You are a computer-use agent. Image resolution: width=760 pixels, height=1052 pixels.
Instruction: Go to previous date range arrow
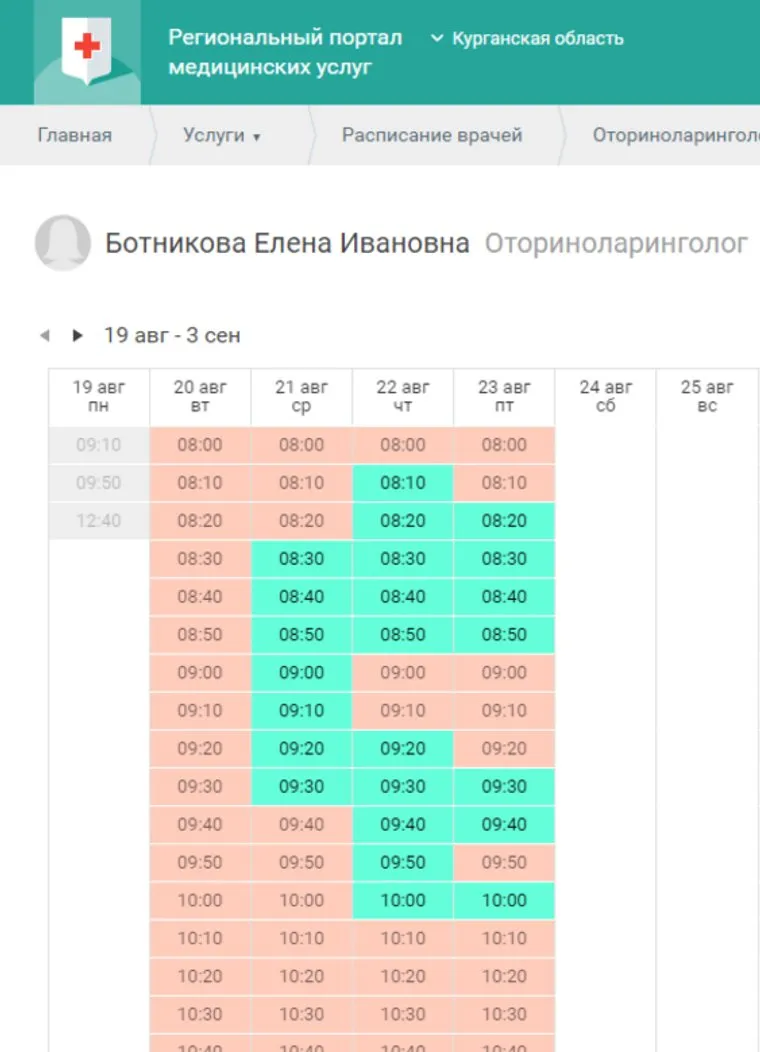coord(44,336)
